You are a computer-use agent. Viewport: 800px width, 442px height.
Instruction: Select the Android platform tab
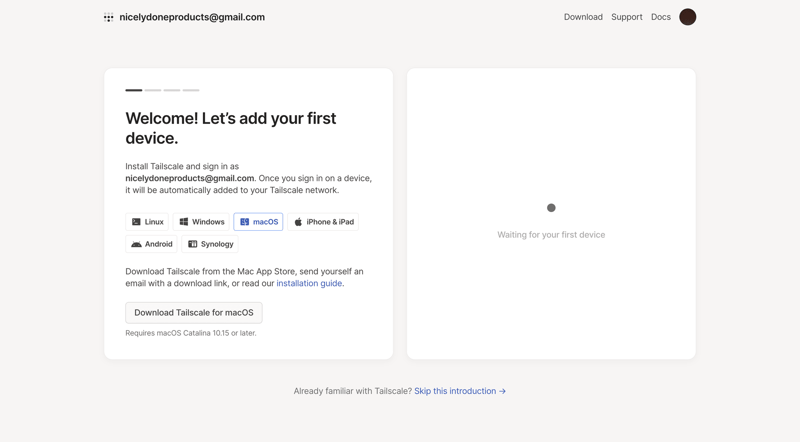point(152,244)
